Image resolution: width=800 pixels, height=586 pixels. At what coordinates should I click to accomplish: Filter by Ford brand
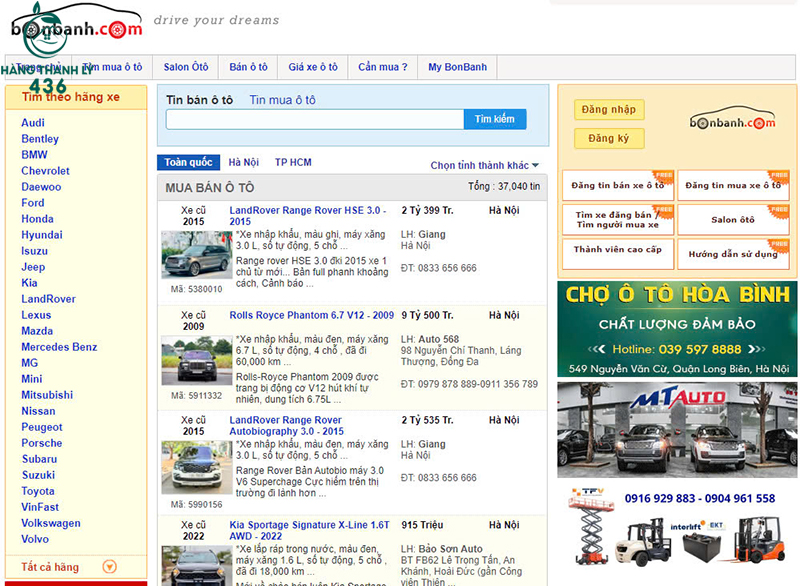point(33,202)
